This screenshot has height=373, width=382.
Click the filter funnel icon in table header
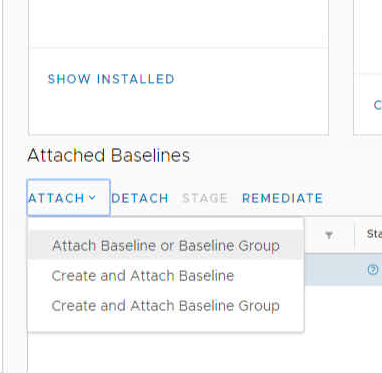click(x=329, y=235)
